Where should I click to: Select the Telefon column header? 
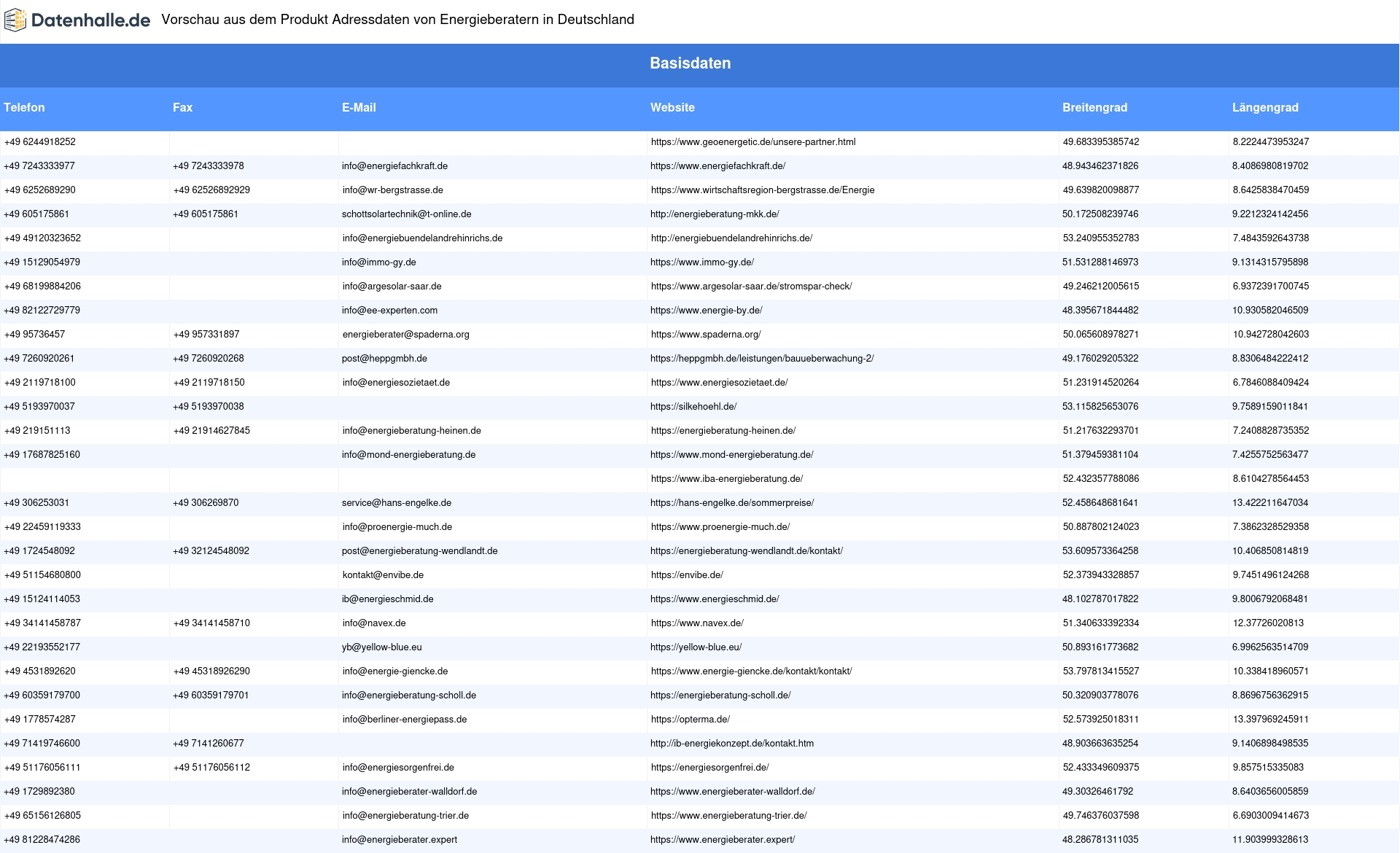click(24, 108)
